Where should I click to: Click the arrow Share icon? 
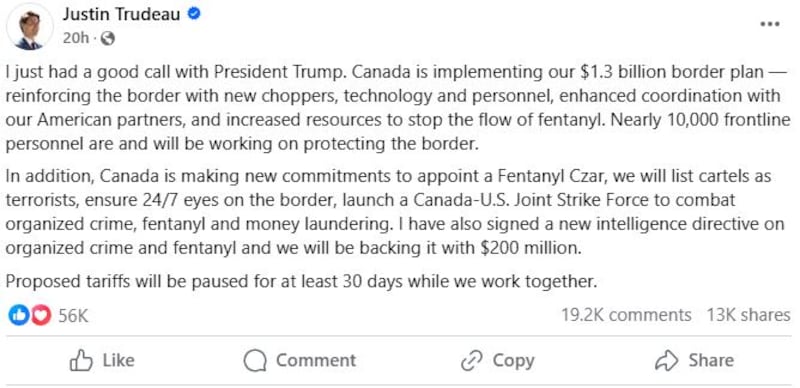pos(666,361)
